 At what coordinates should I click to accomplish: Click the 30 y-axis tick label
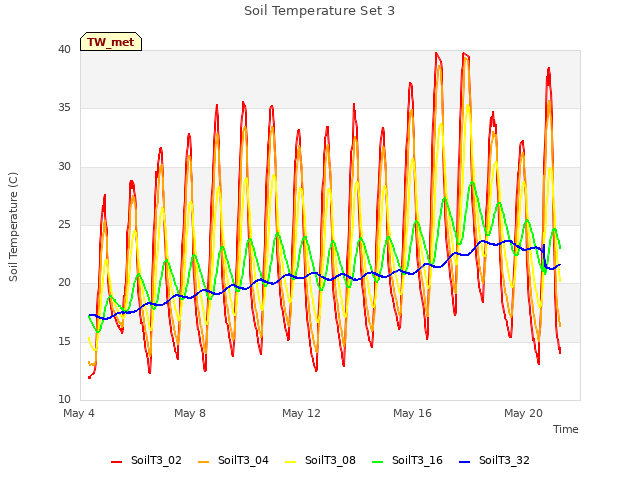64,167
